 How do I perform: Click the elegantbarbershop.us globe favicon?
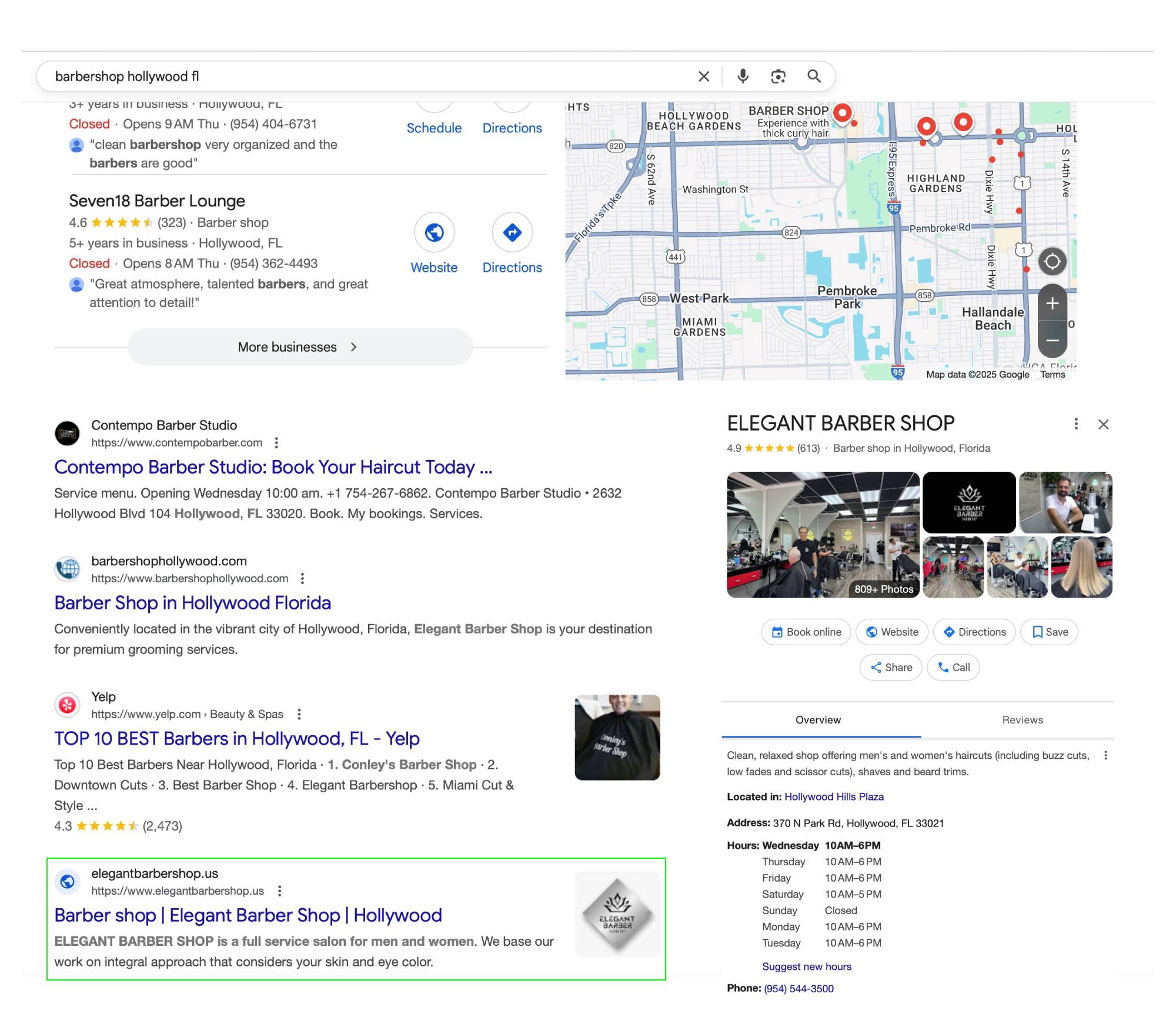(67, 881)
